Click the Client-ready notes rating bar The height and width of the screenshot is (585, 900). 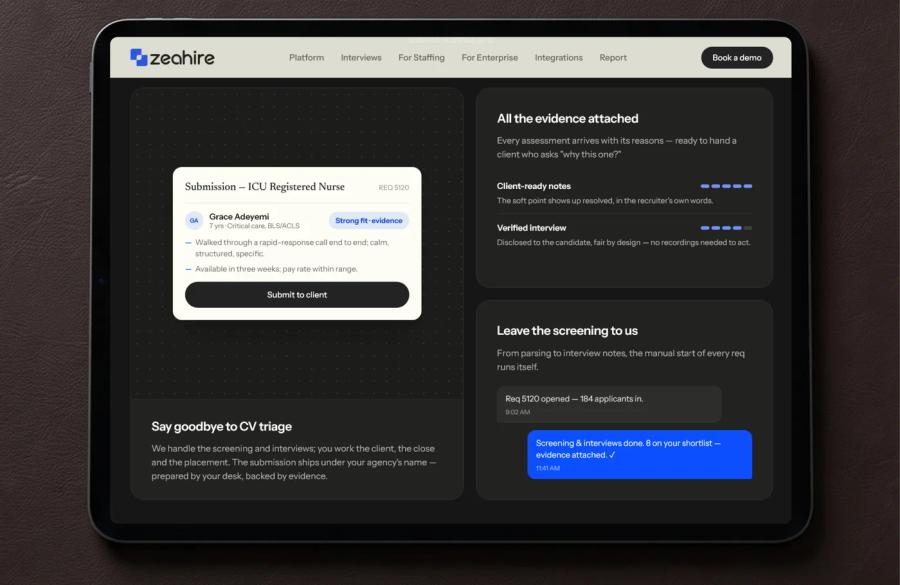726,186
